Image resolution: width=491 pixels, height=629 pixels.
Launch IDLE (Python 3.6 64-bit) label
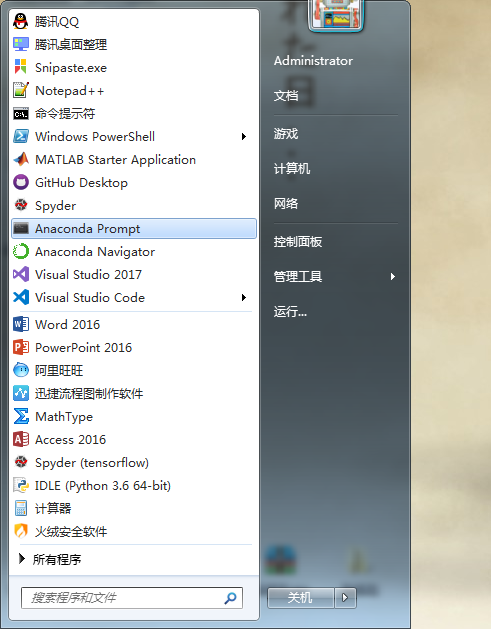[103, 485]
